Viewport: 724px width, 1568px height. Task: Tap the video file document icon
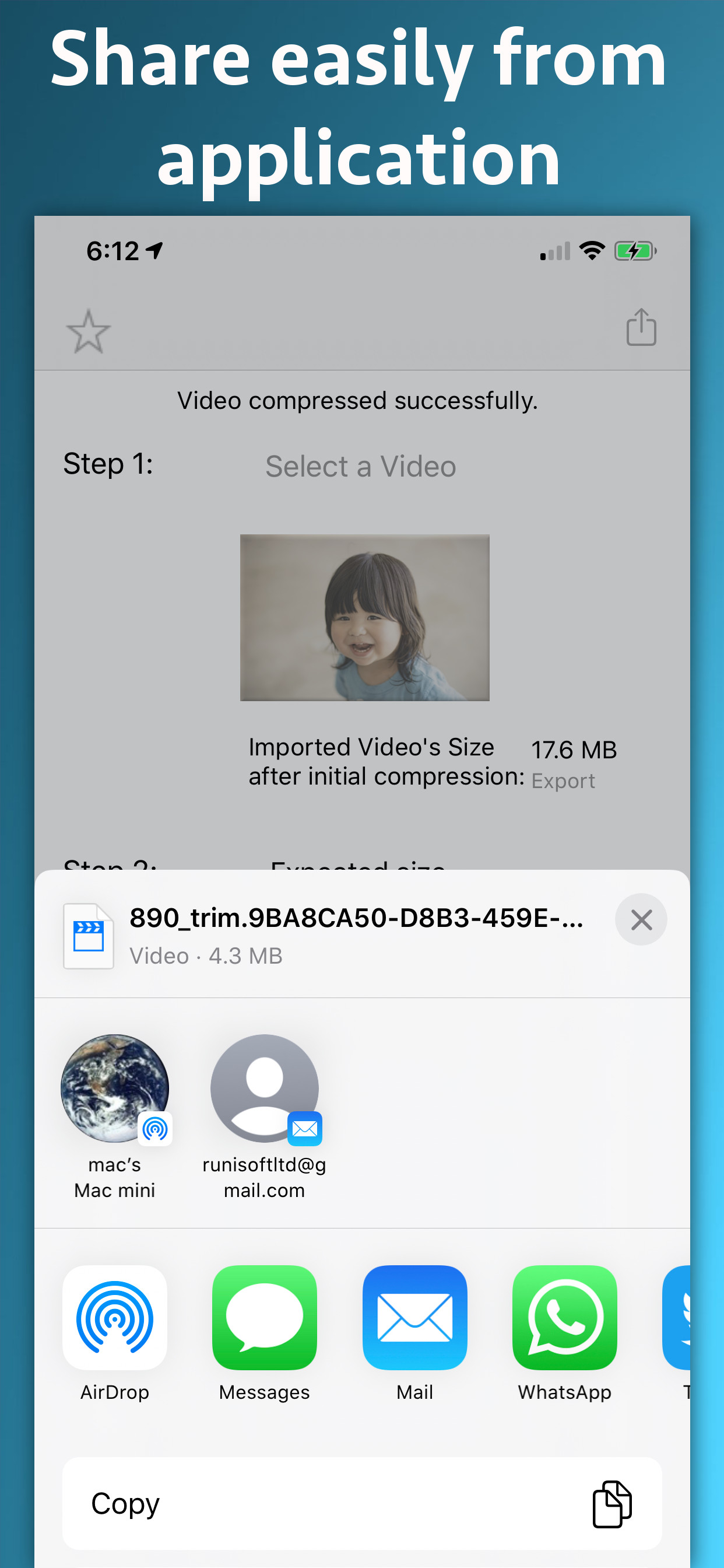[x=89, y=936]
